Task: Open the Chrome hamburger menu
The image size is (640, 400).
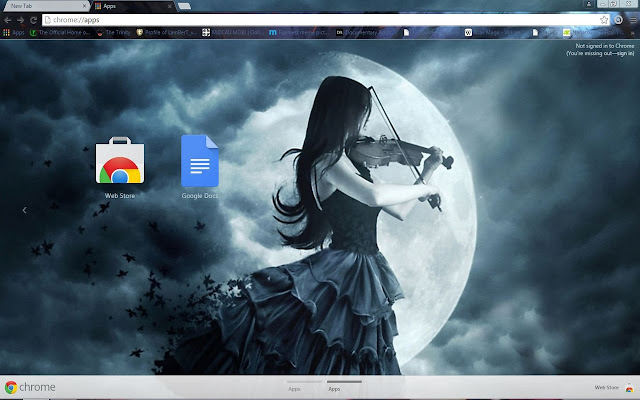Action: coord(633,20)
